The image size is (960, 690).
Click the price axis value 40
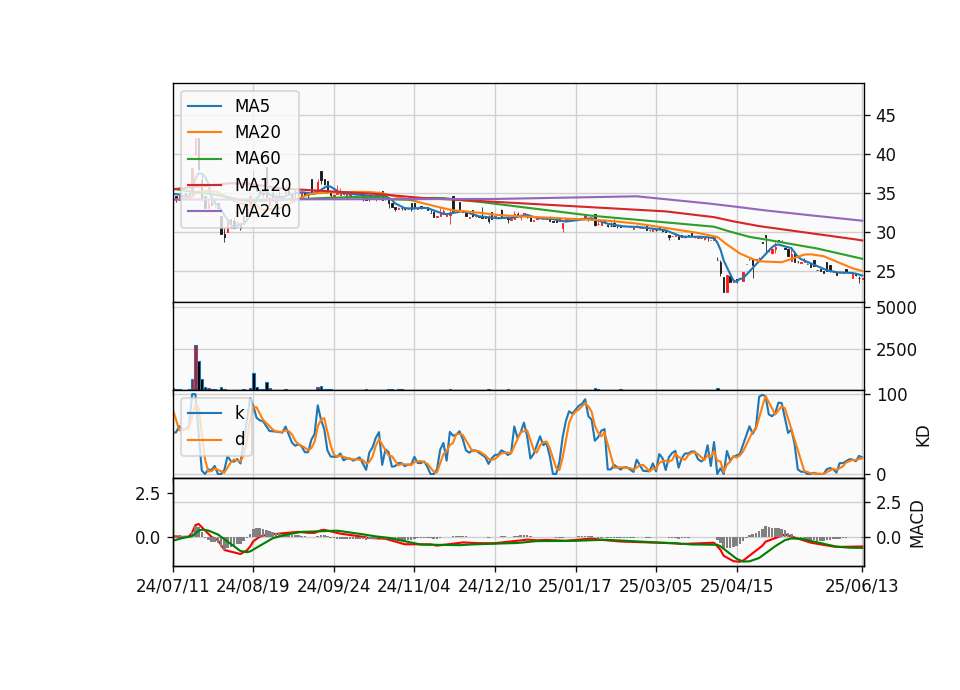(x=885, y=155)
